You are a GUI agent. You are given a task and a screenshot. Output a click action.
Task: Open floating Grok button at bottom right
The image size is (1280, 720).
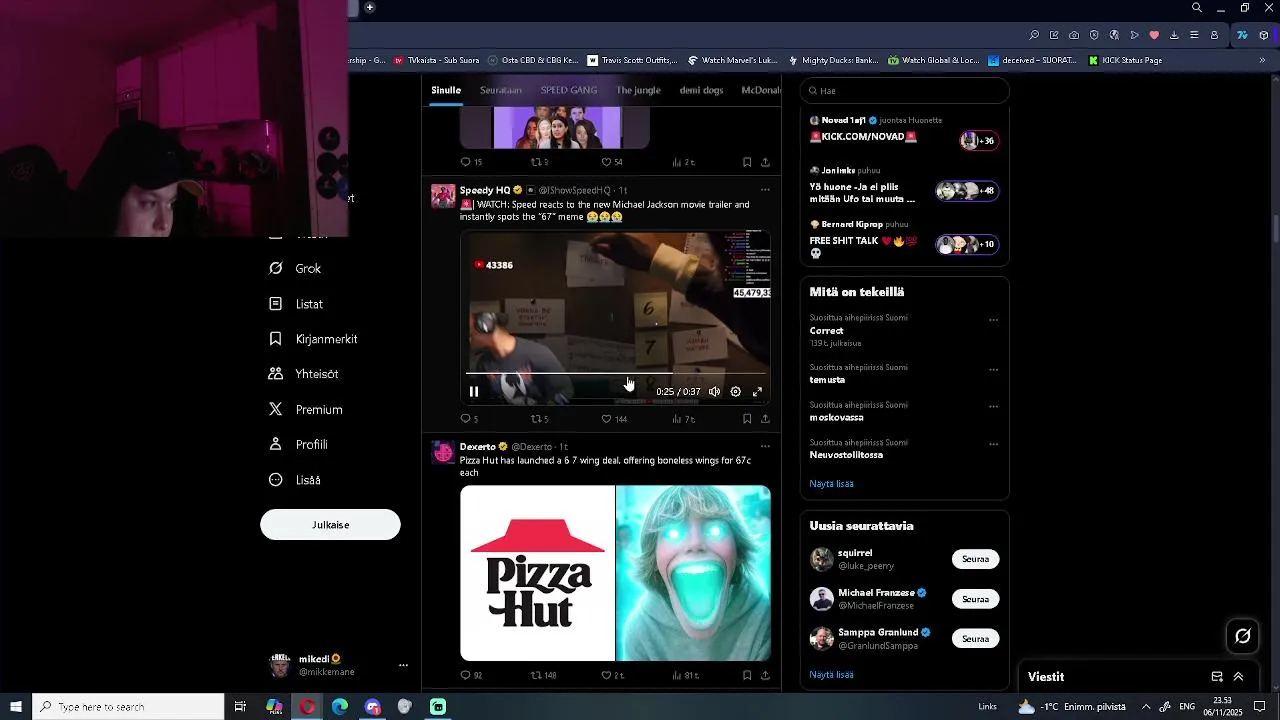[1243, 636]
